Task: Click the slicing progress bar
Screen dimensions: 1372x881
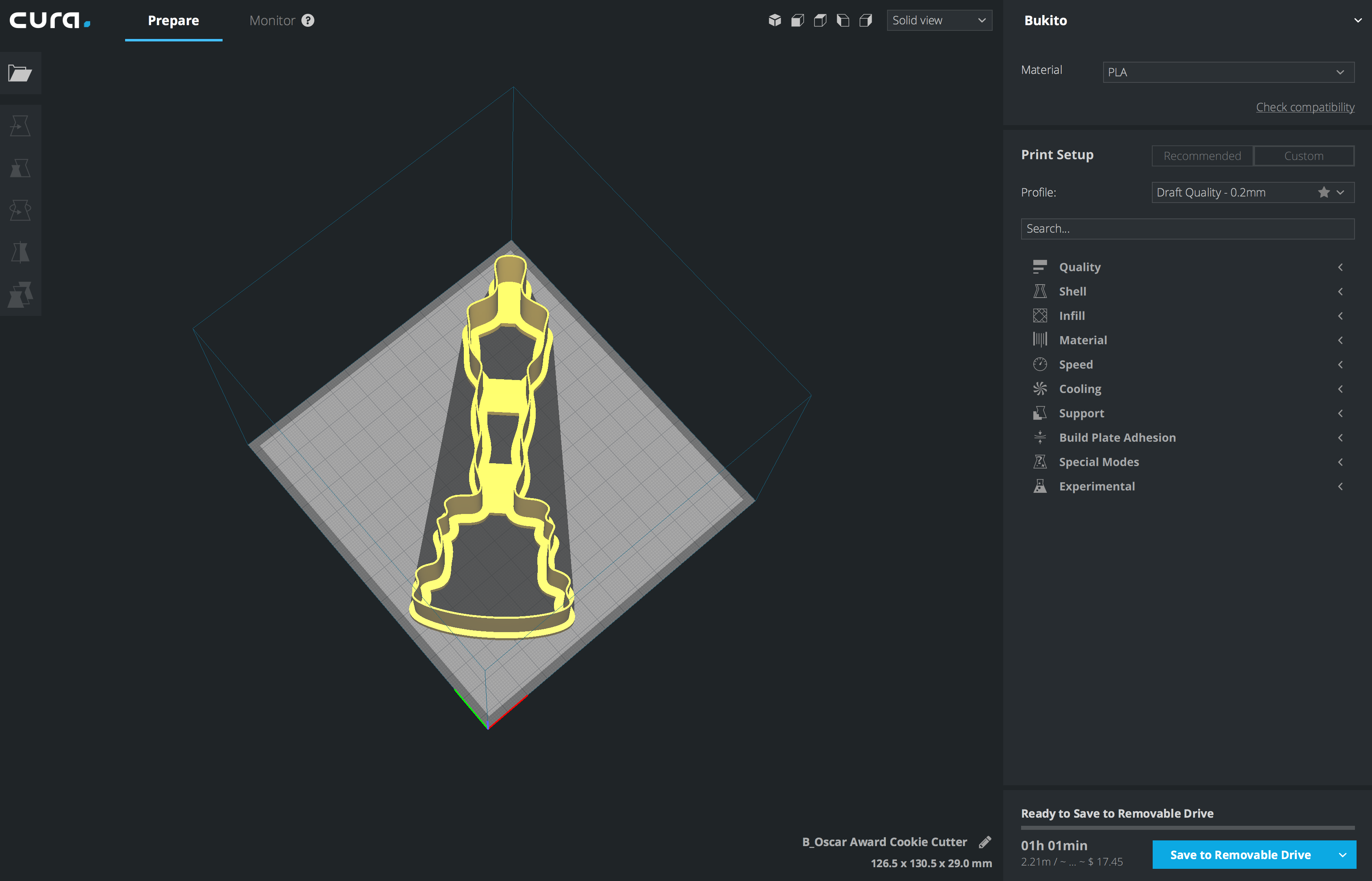Action: pos(1188,828)
